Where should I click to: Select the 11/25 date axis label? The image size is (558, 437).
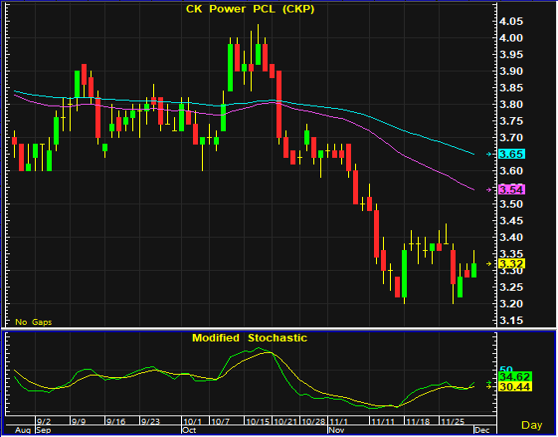click(453, 422)
